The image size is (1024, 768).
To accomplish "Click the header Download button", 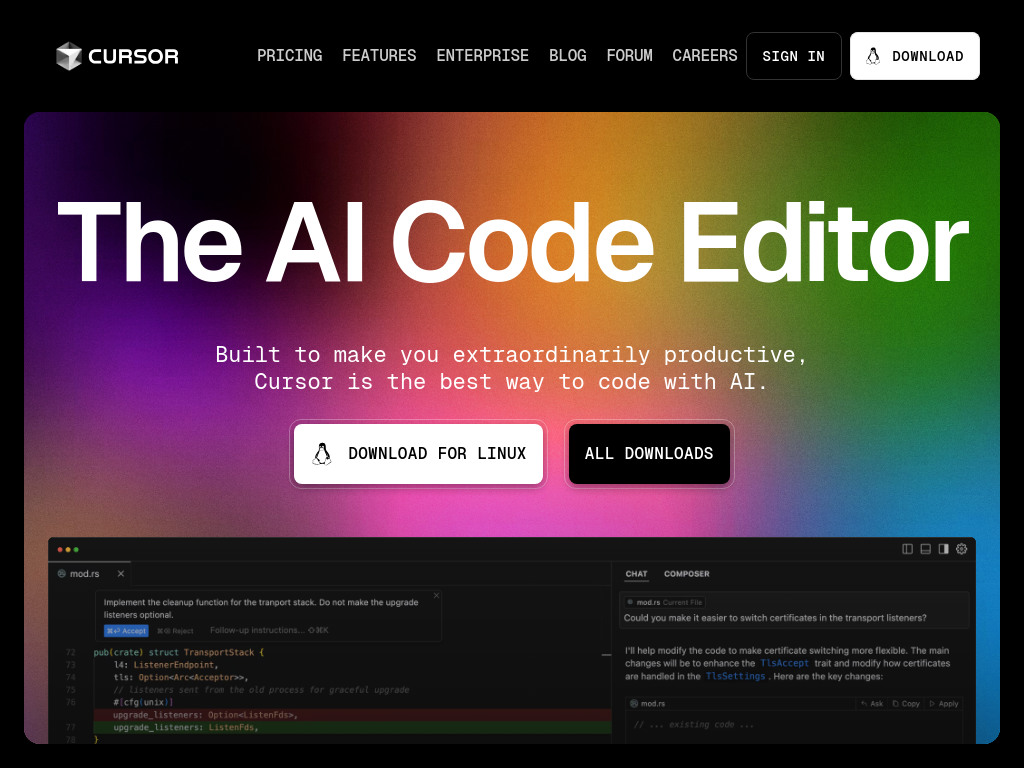I will [x=914, y=56].
